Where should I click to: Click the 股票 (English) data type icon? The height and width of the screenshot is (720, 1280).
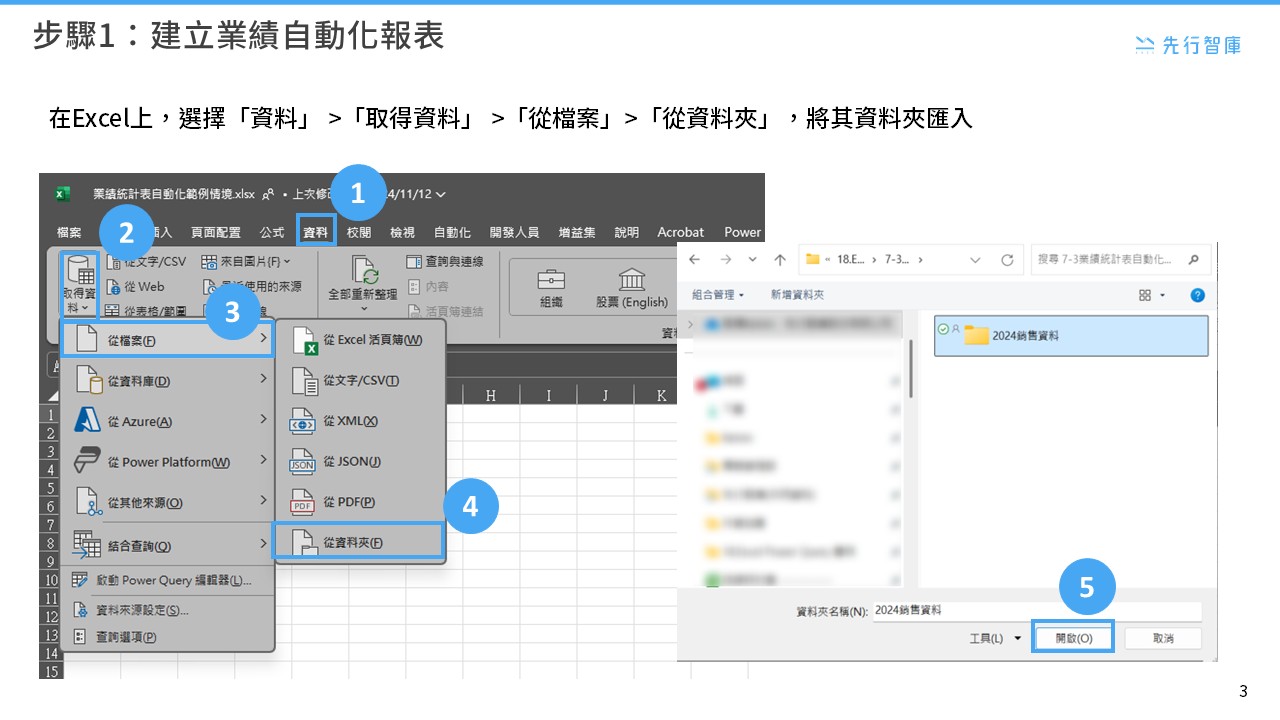point(632,283)
